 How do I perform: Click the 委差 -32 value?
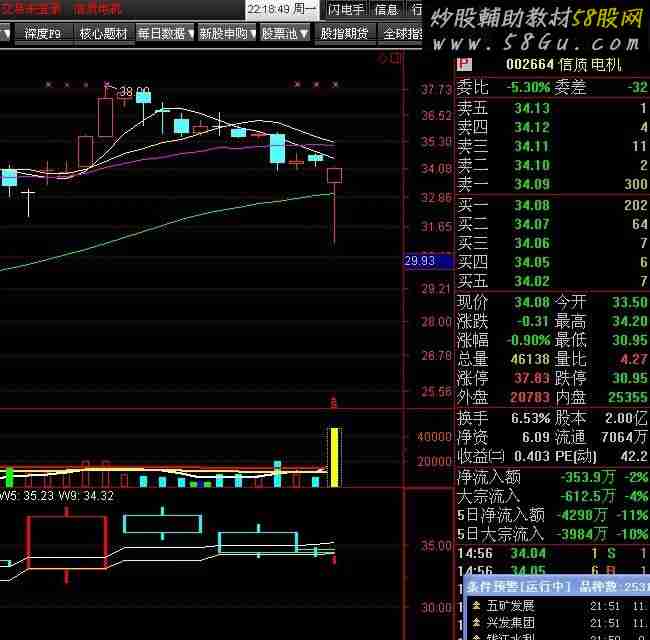[638, 87]
